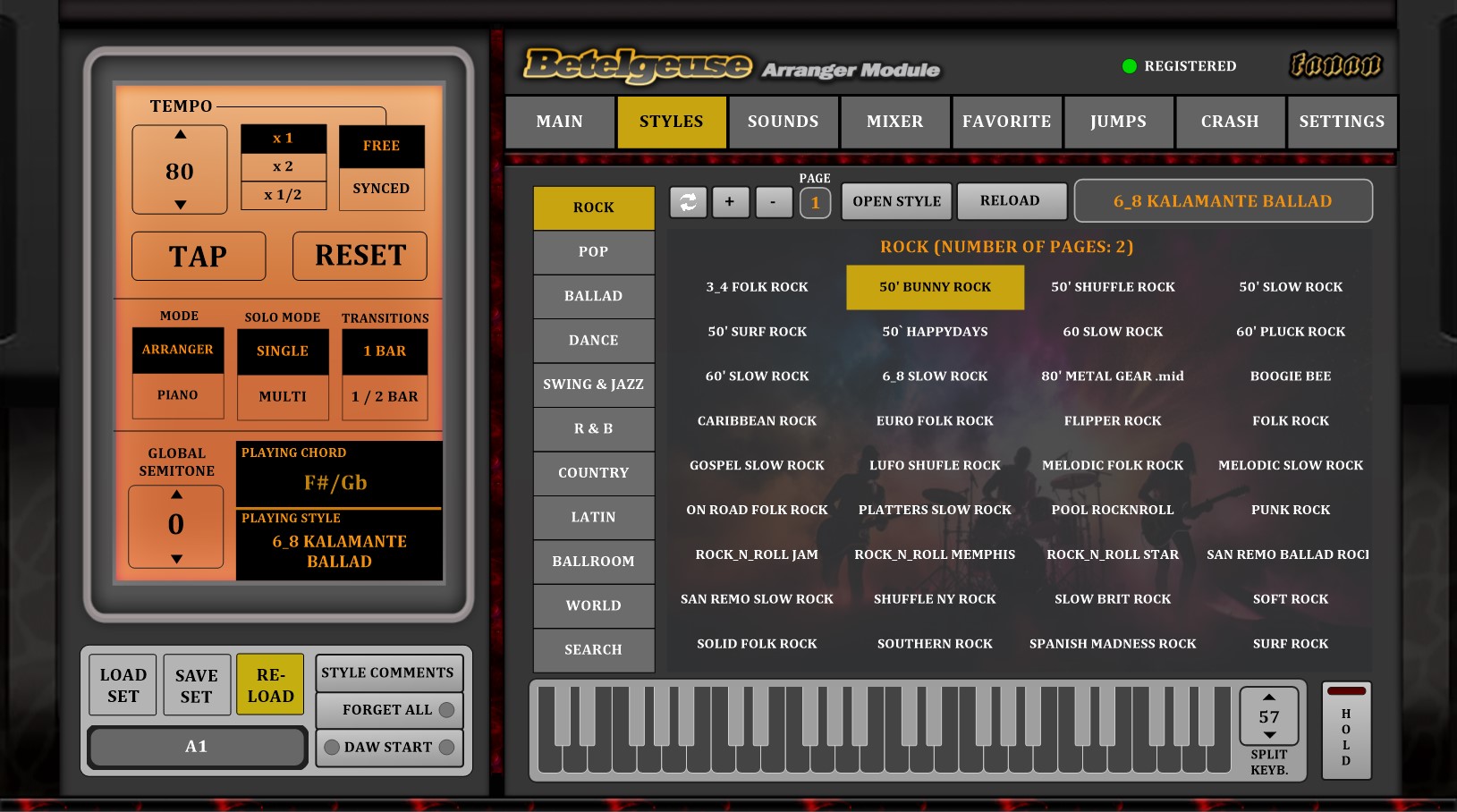Lower global semitone with down arrow
Image resolution: width=1457 pixels, height=812 pixels.
coord(176,559)
